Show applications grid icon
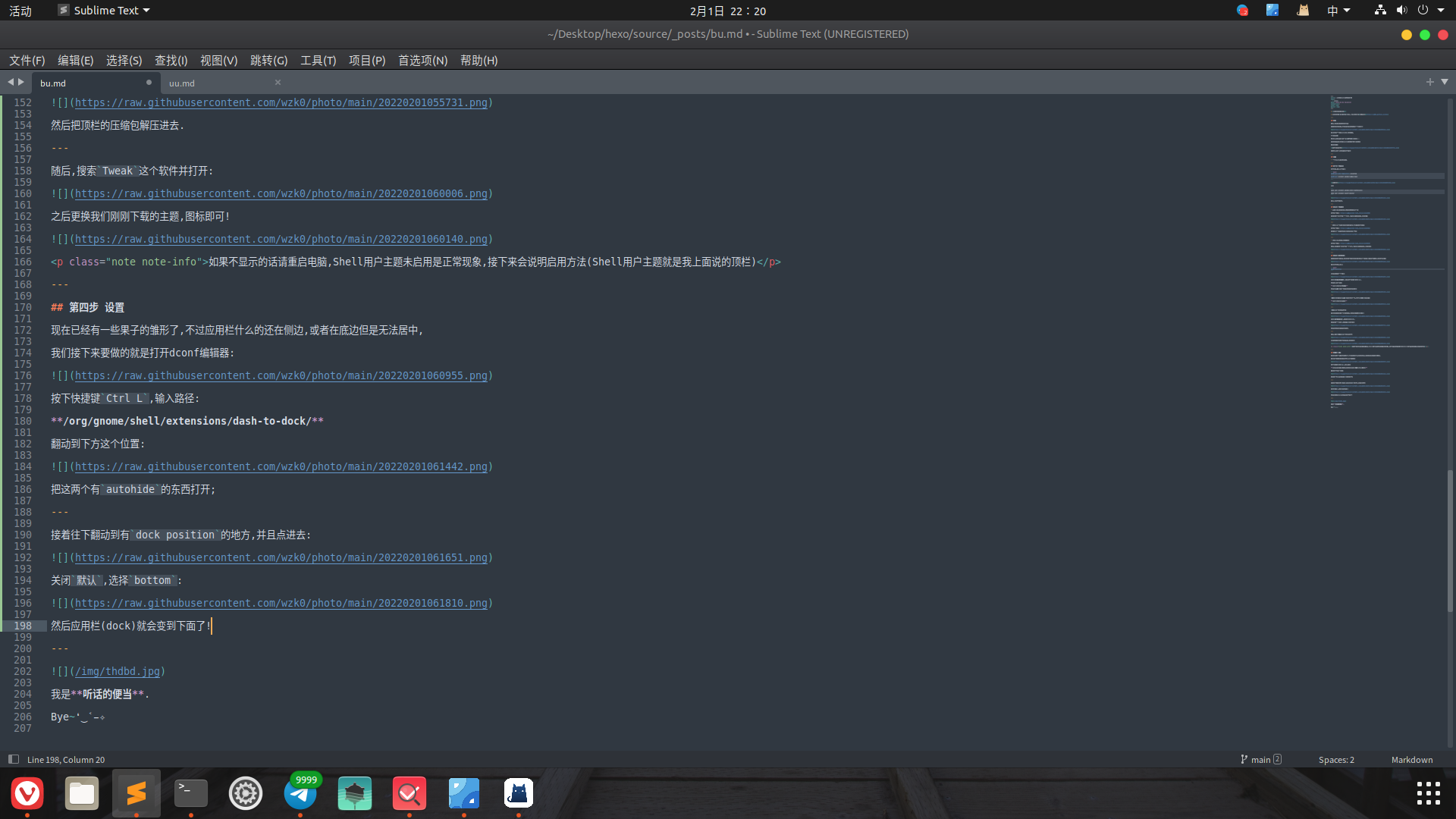Image resolution: width=1456 pixels, height=819 pixels. pyautogui.click(x=1428, y=793)
